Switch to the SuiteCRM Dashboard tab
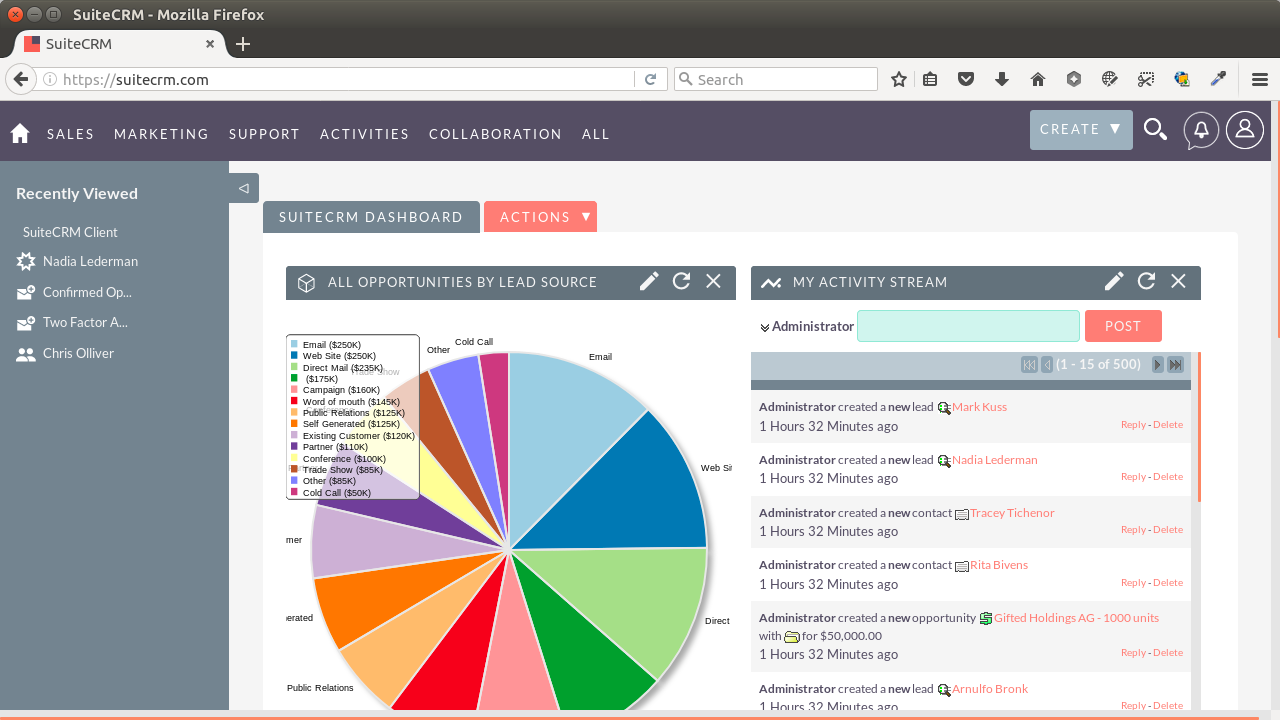 pyautogui.click(x=371, y=216)
